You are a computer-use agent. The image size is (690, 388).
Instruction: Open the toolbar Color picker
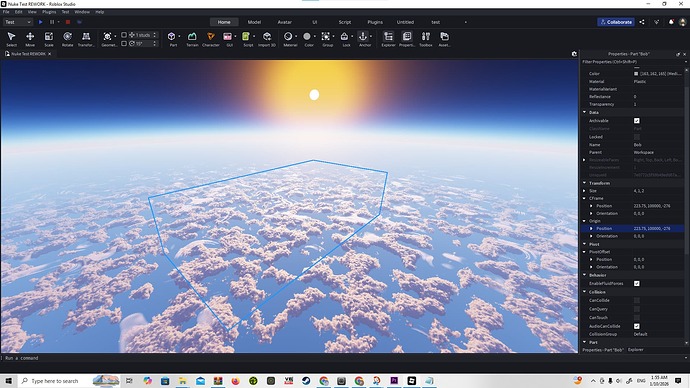308,39
